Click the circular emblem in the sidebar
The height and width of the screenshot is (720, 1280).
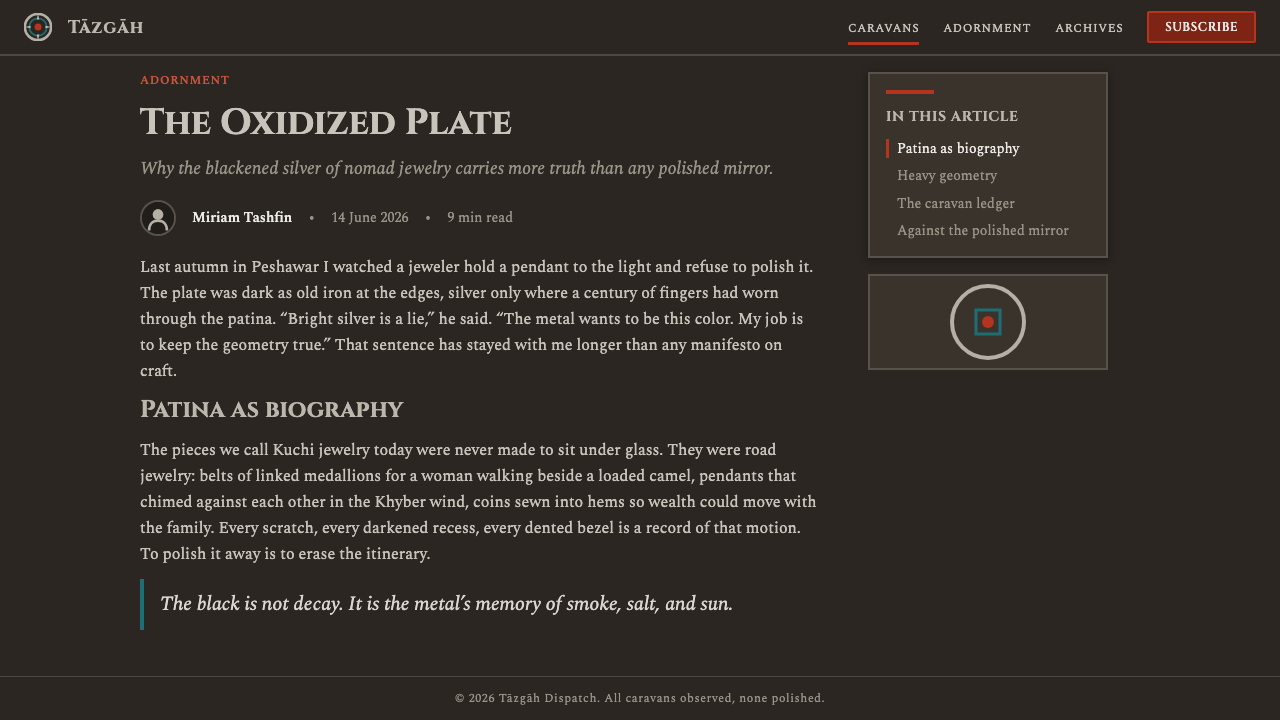point(988,322)
